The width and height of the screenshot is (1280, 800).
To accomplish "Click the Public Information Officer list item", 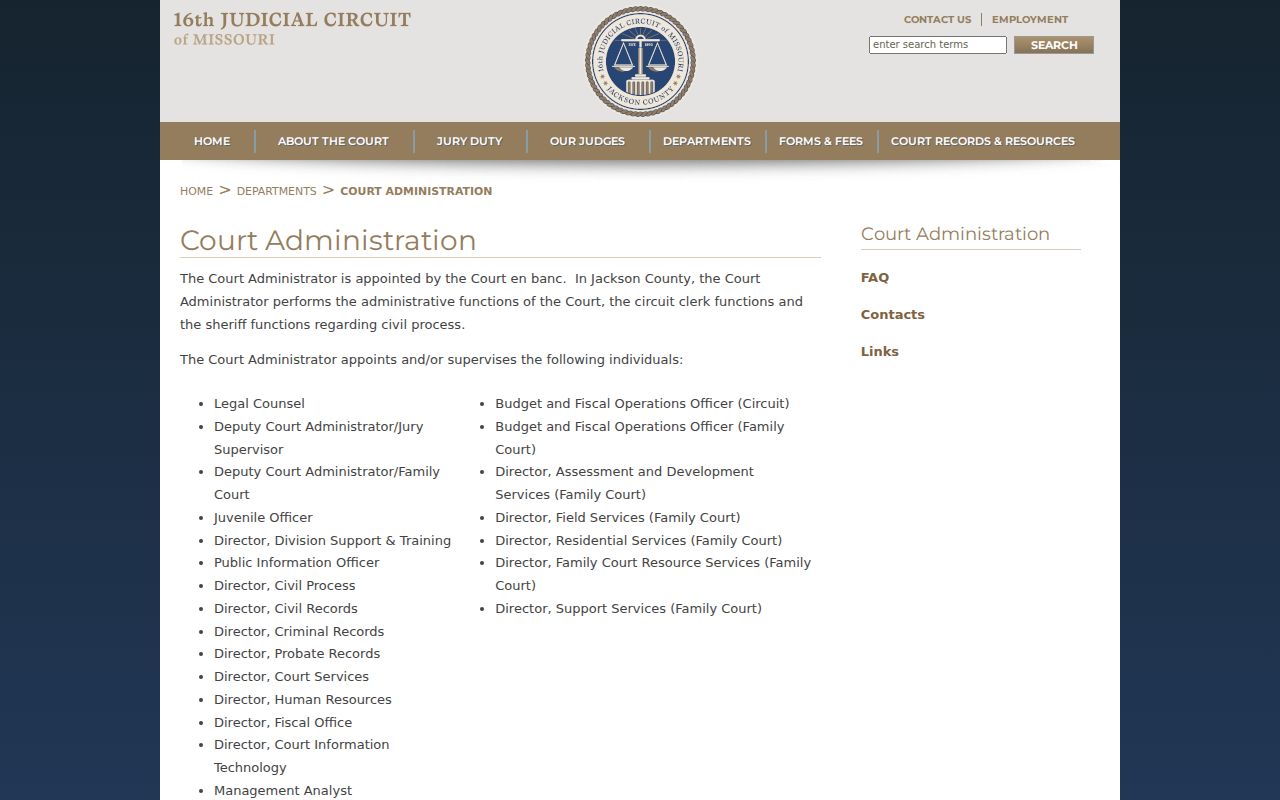I will [297, 563].
